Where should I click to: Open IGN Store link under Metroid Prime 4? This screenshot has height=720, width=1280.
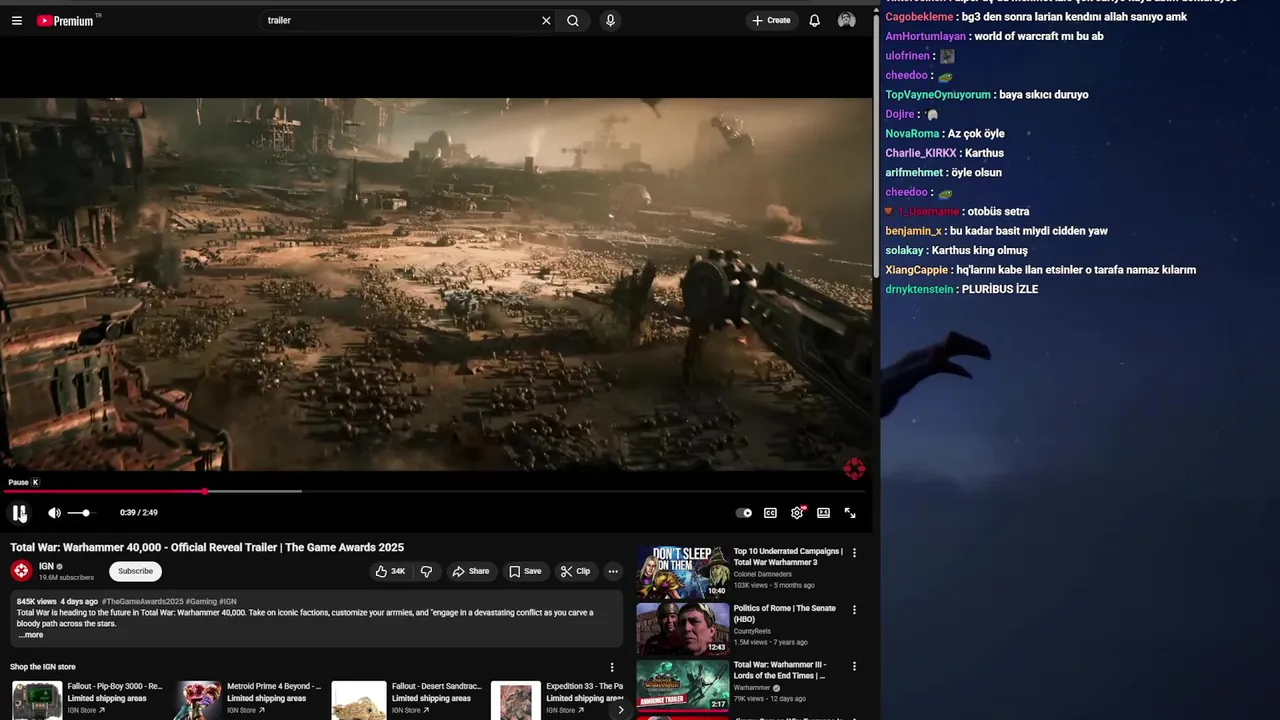[x=246, y=710]
